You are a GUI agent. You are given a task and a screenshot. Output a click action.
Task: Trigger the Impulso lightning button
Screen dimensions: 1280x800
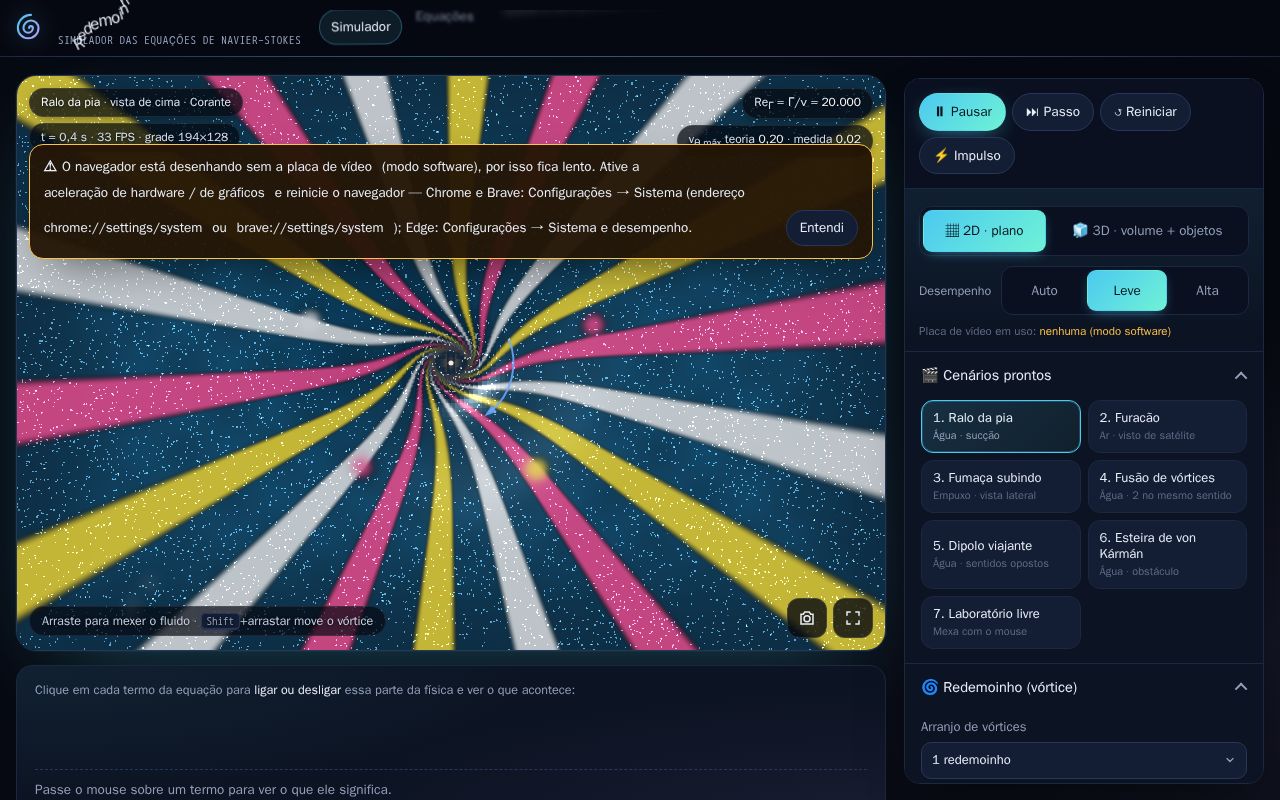(967, 156)
